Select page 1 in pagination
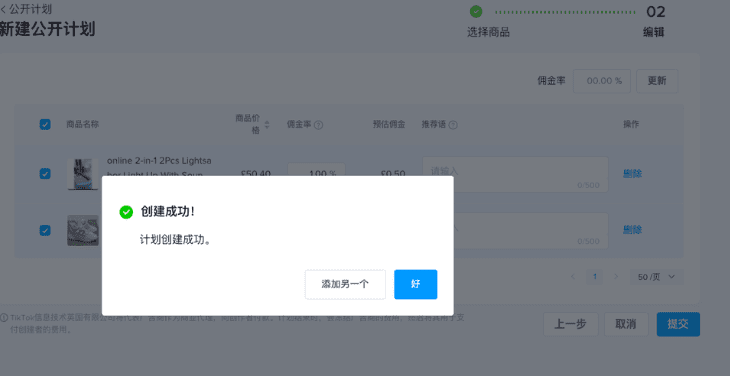 [x=595, y=277]
